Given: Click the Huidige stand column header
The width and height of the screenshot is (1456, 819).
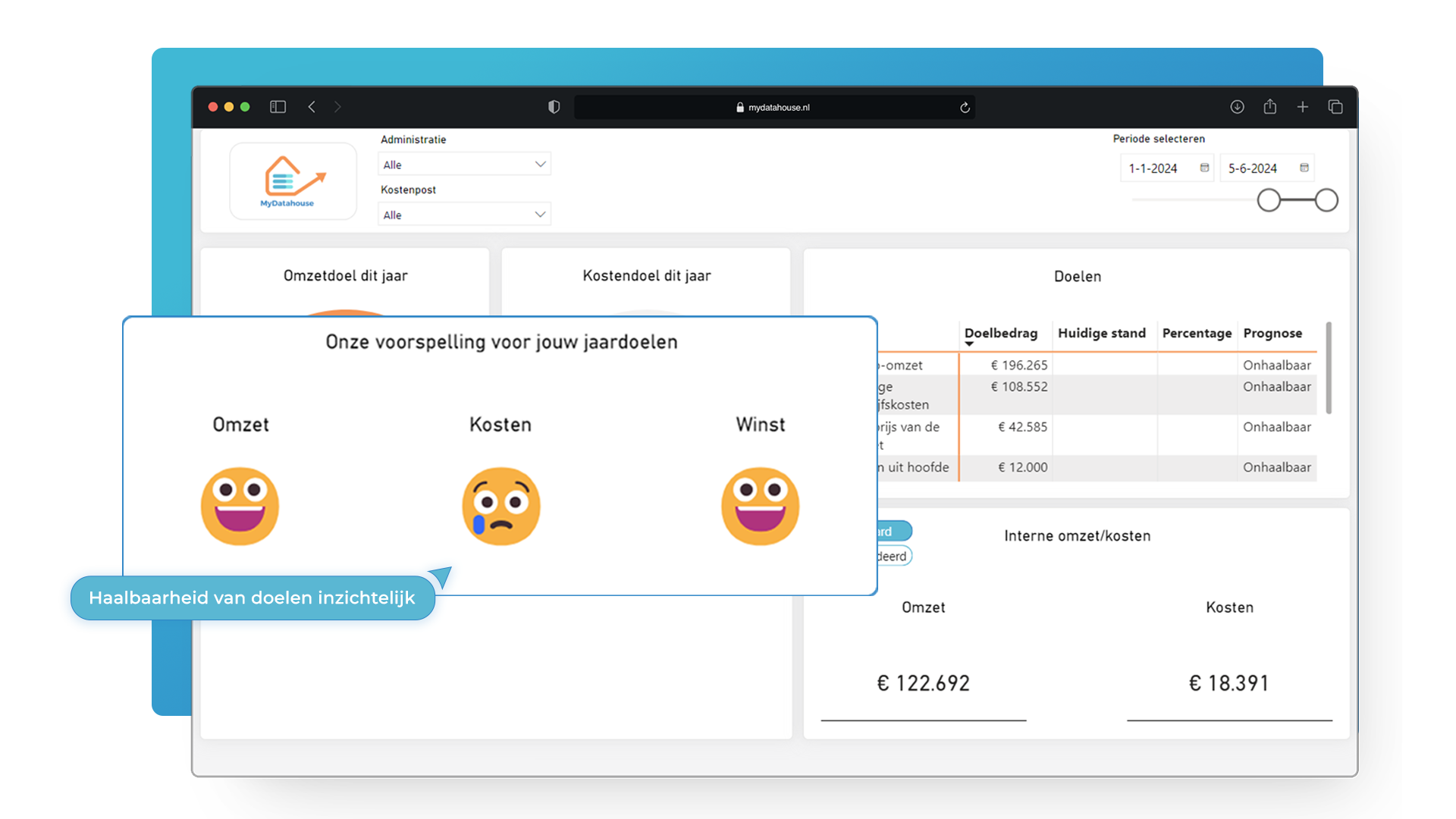Looking at the screenshot, I should pyautogui.click(x=1101, y=333).
